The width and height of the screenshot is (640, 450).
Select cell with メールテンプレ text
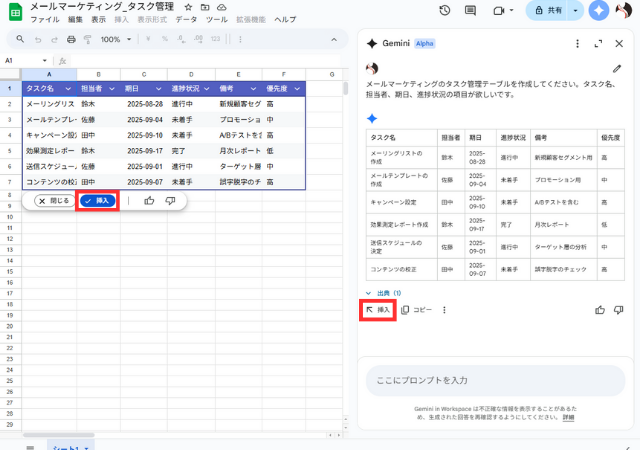(x=49, y=120)
